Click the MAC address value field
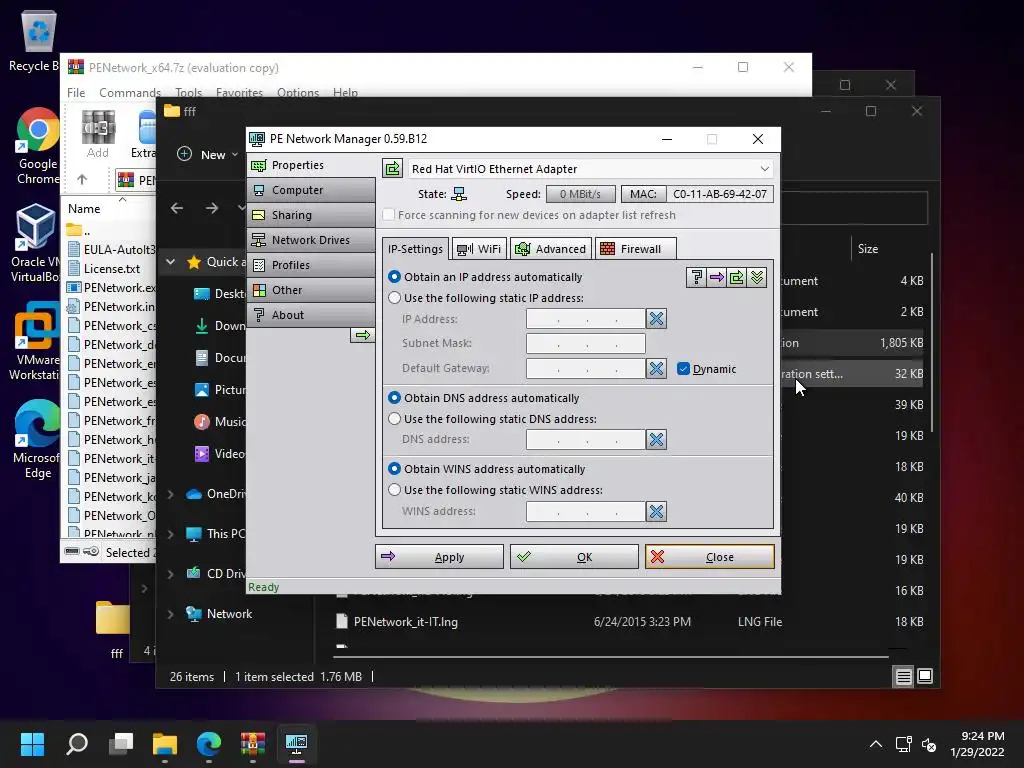The width and height of the screenshot is (1024, 768). 720,194
